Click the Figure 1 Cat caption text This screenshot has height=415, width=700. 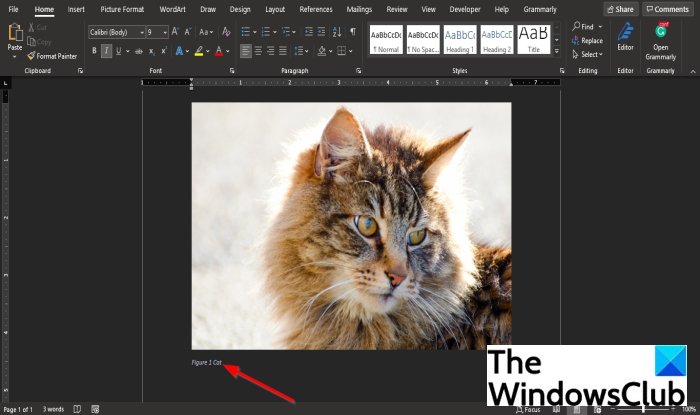coord(207,362)
